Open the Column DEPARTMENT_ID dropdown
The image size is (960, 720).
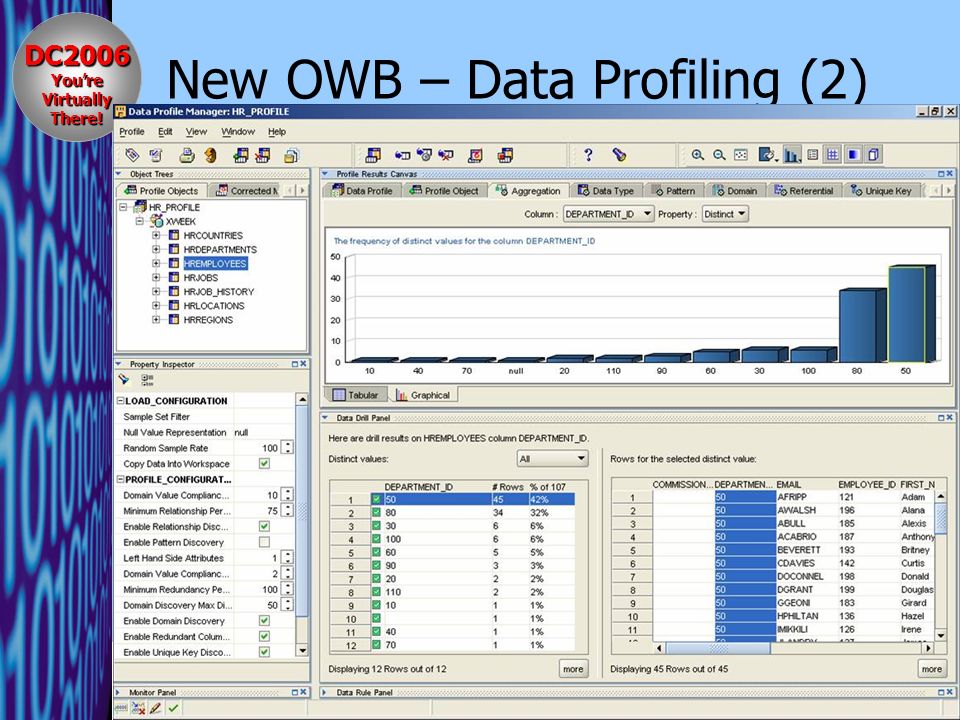608,214
